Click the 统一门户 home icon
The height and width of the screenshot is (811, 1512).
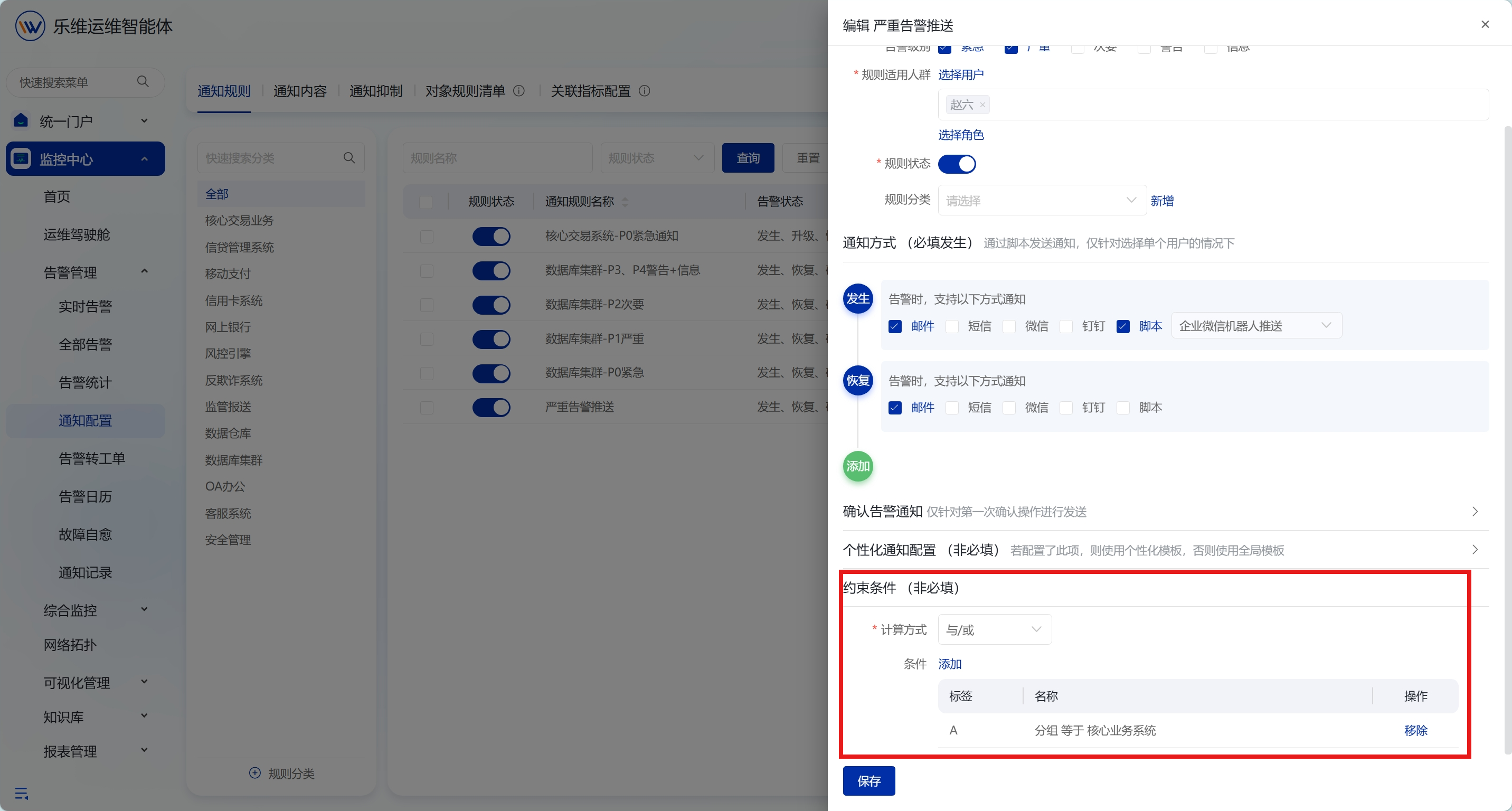pyautogui.click(x=21, y=120)
